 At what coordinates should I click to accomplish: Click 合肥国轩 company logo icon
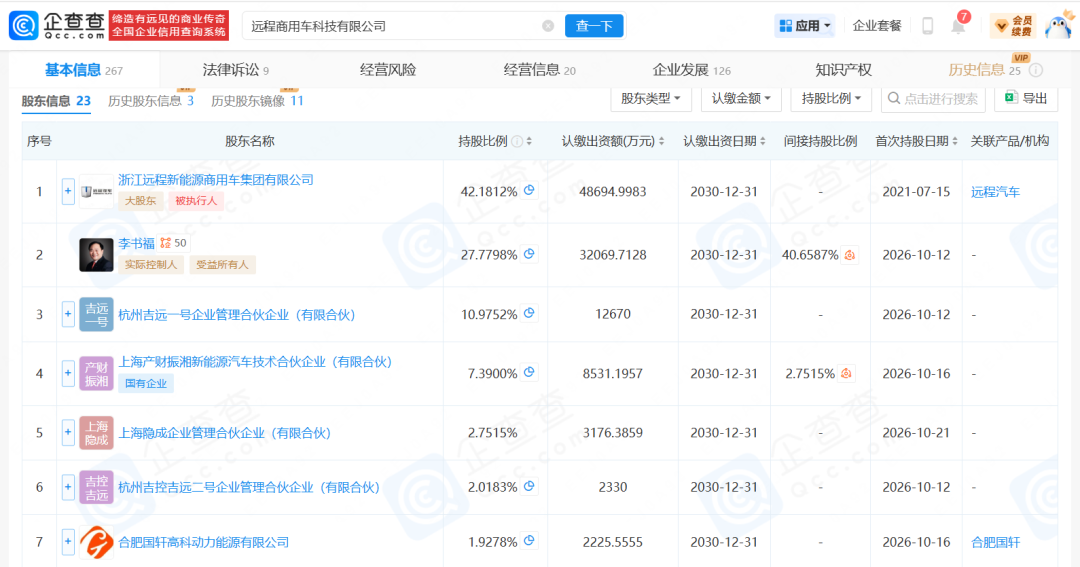pos(96,542)
